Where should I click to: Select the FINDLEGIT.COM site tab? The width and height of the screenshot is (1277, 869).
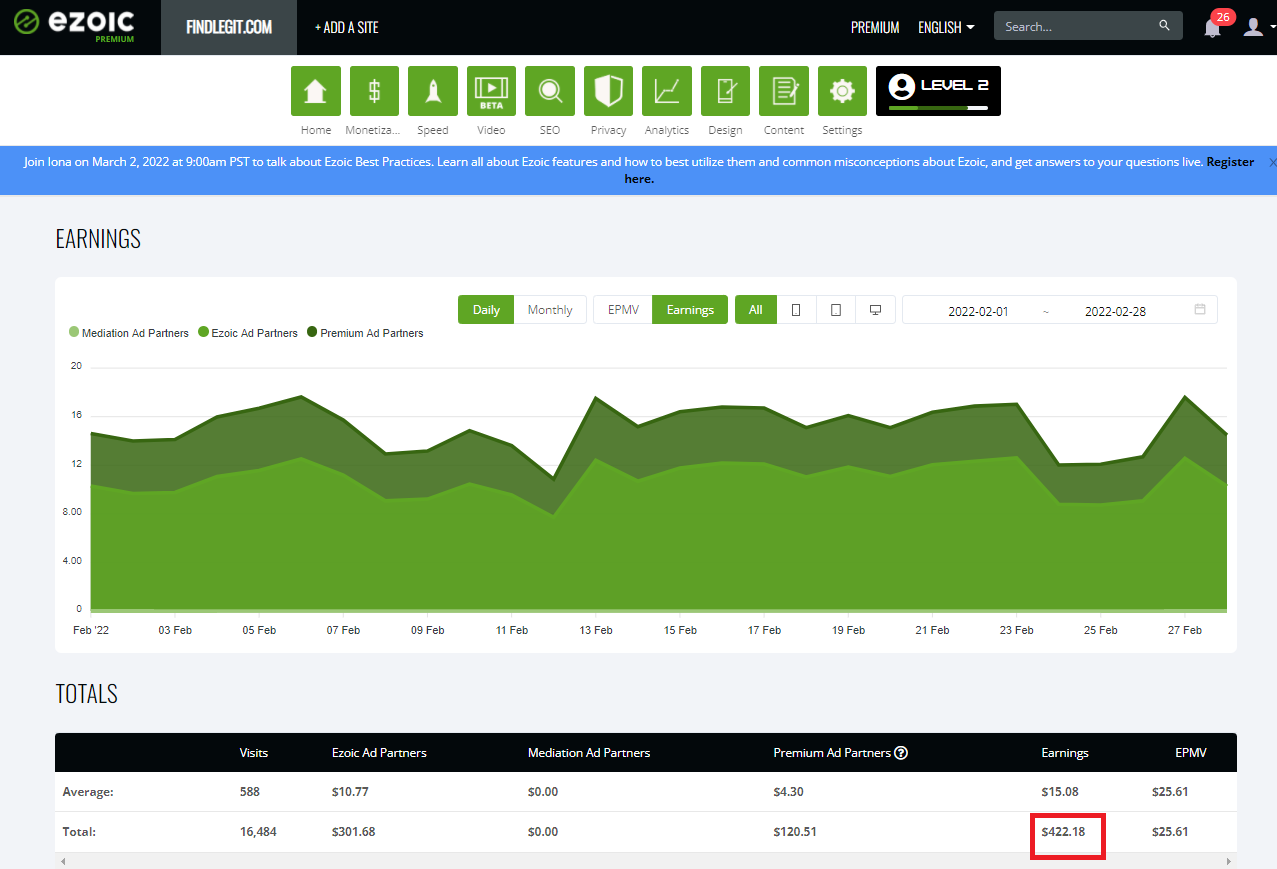pyautogui.click(x=229, y=27)
